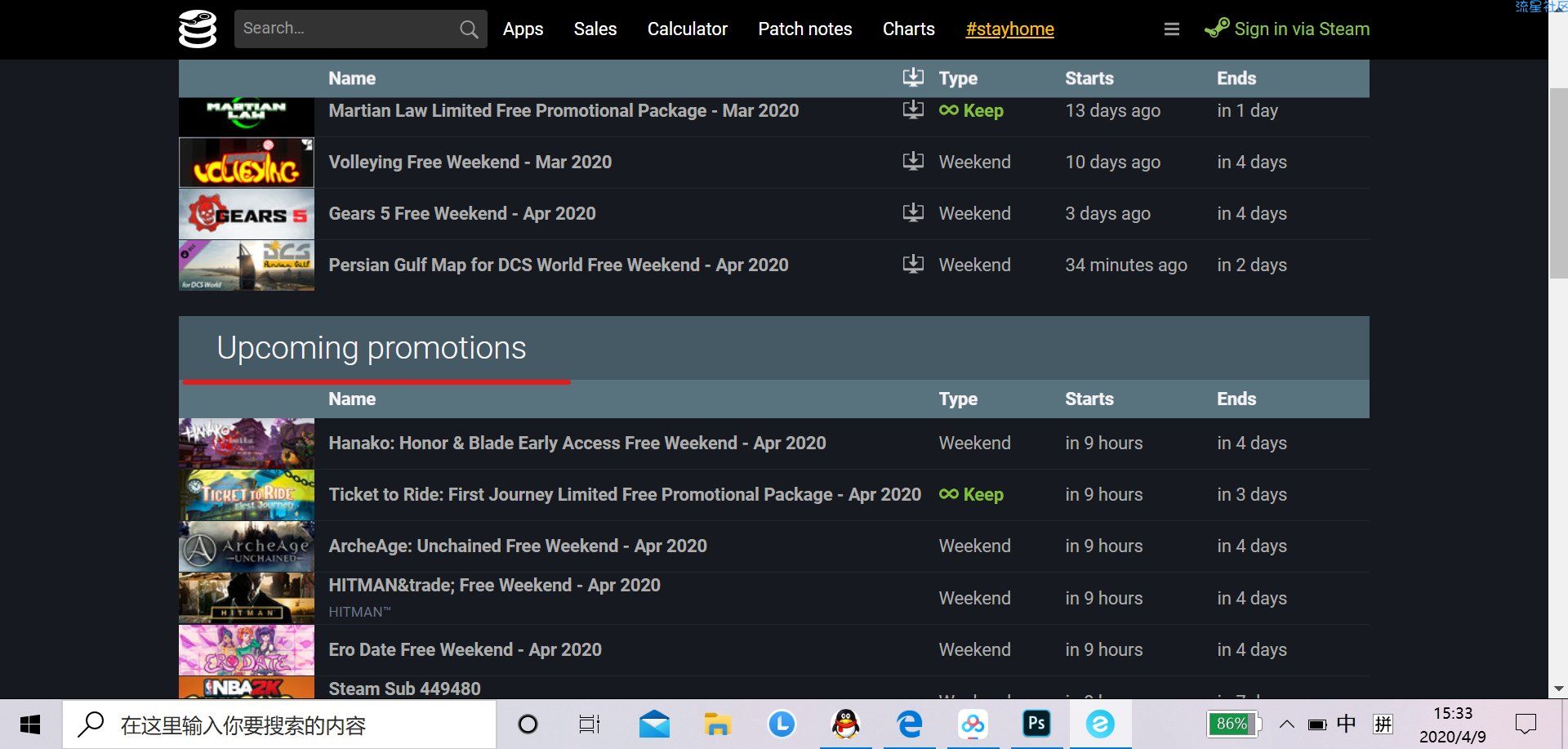
Task: Open Gears 5 Free Weekend link
Action: (x=462, y=213)
